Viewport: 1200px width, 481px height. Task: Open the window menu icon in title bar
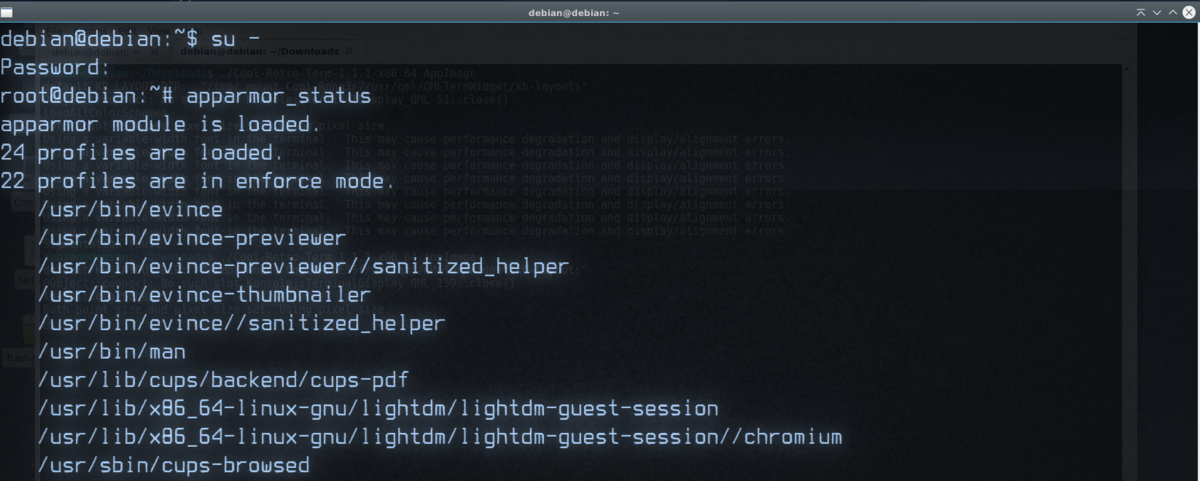coord(8,11)
